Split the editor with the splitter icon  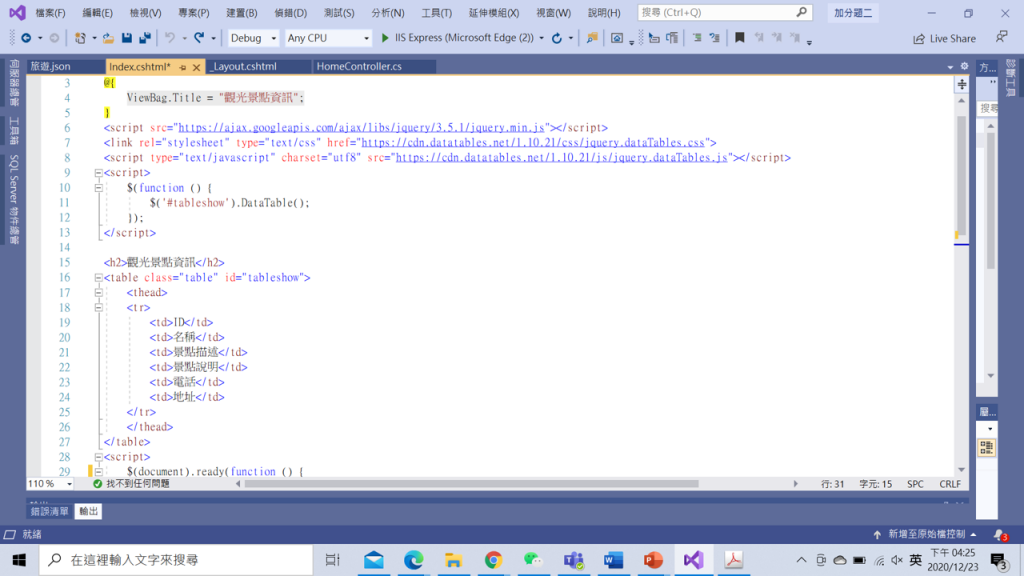coord(962,84)
